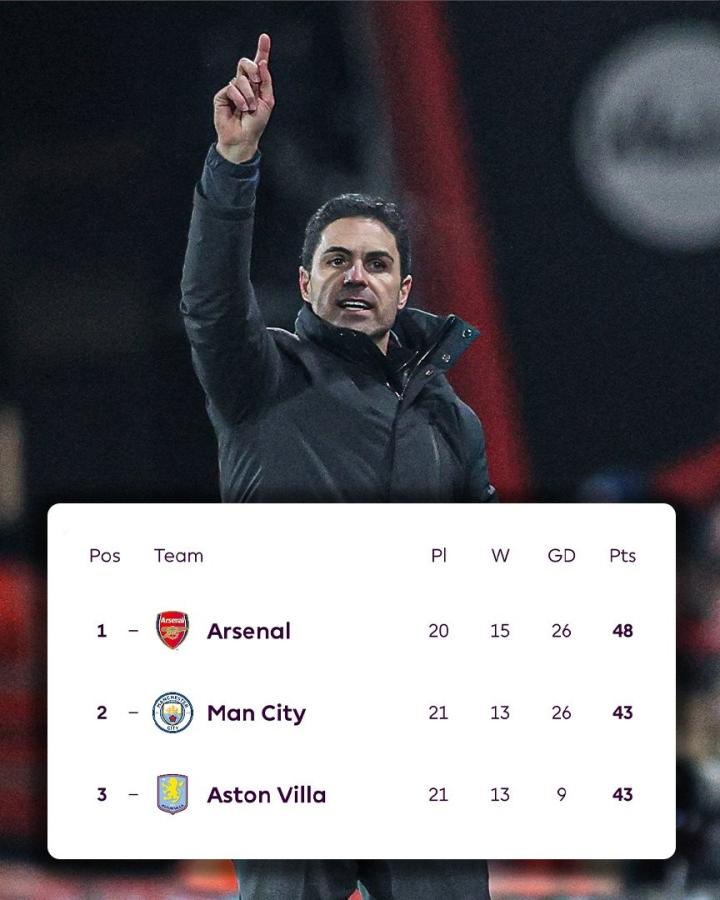Sort by the Pl column header
The image size is (720, 900).
[x=438, y=556]
